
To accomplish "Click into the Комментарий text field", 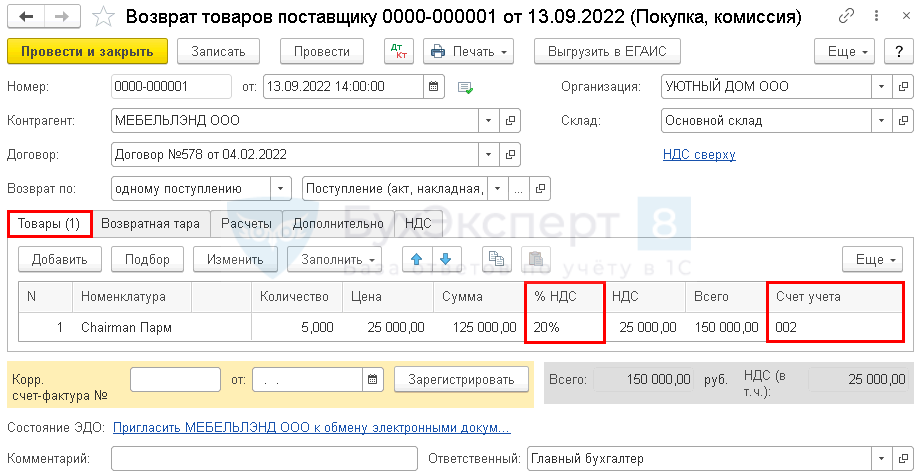I will tap(264, 458).
